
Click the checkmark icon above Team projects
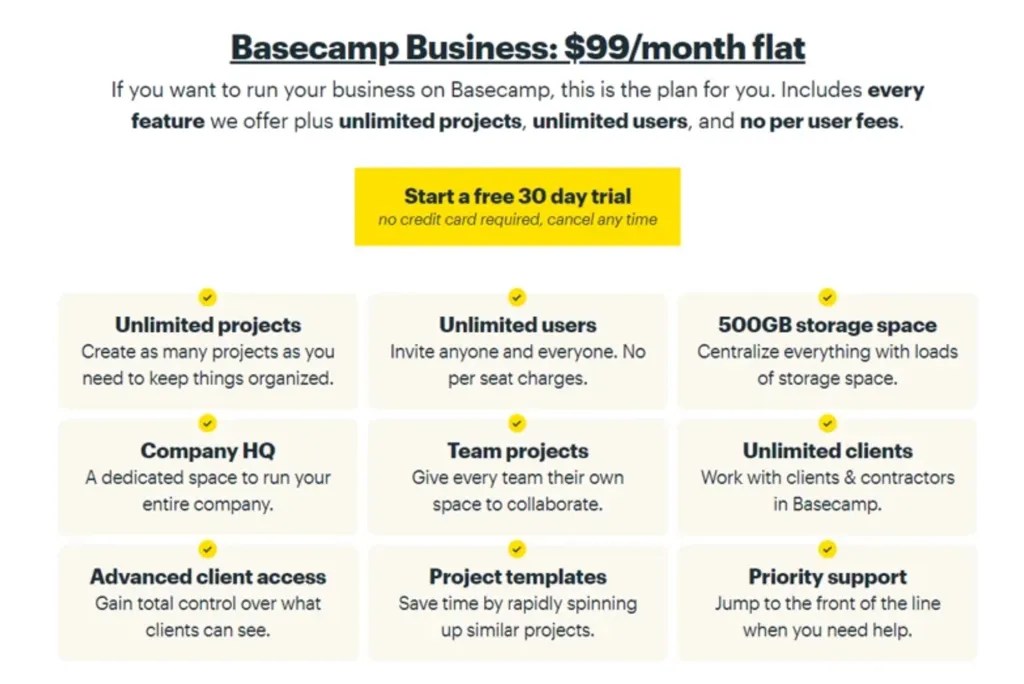coord(517,423)
